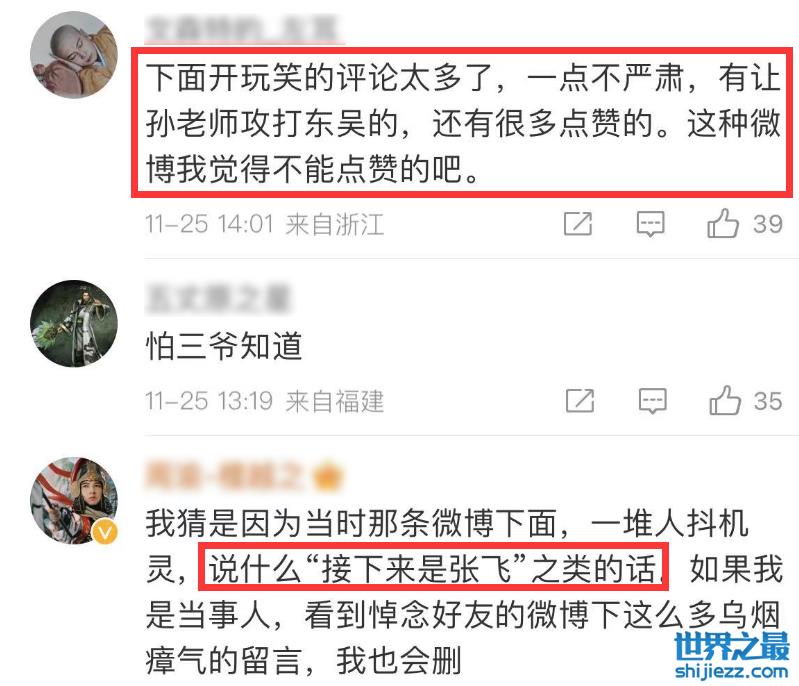Tap the timestamp 11-25 14:01 来自浙江

(264, 224)
